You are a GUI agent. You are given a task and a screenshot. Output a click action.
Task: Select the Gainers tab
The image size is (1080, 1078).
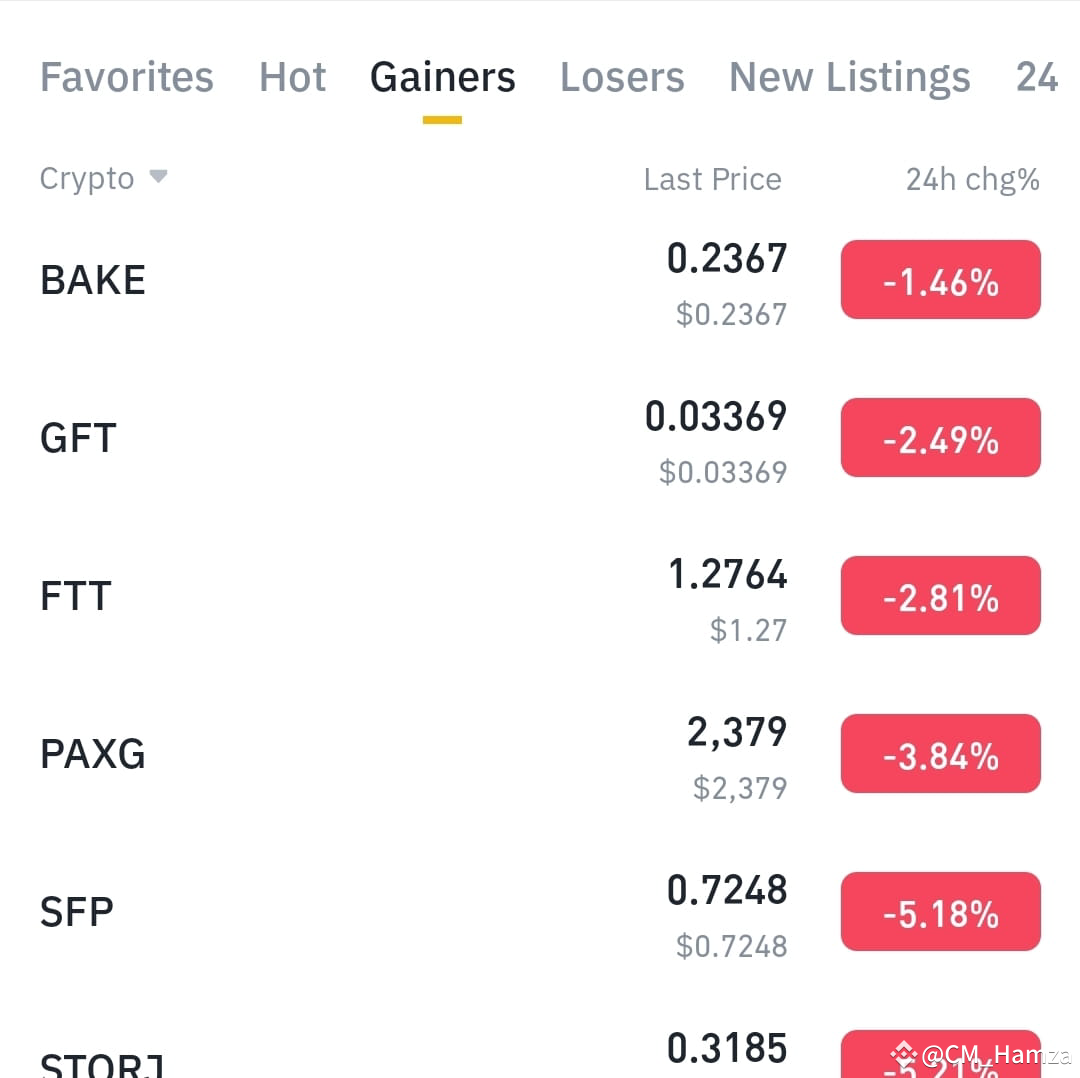click(x=442, y=76)
